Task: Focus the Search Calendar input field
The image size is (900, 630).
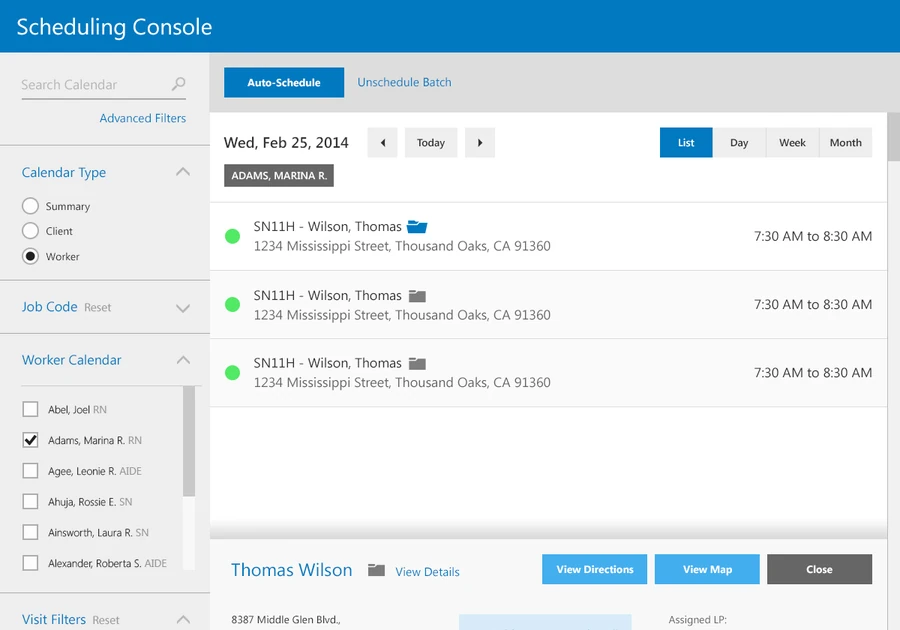Action: [103, 85]
